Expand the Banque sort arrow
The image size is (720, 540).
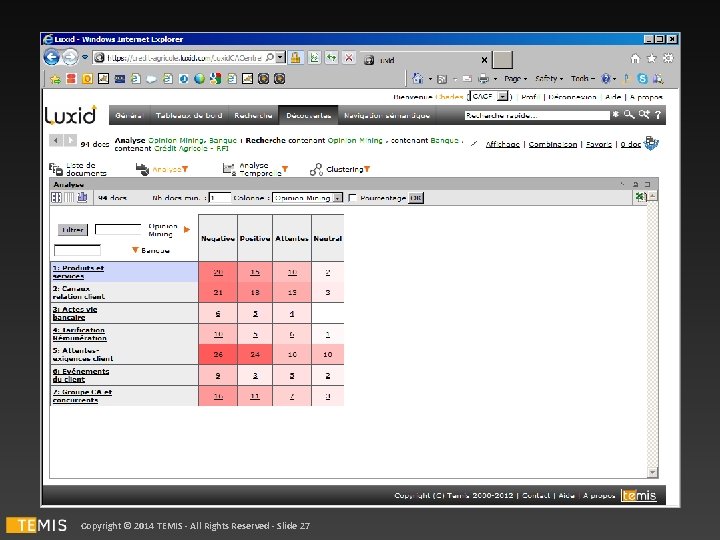(135, 250)
